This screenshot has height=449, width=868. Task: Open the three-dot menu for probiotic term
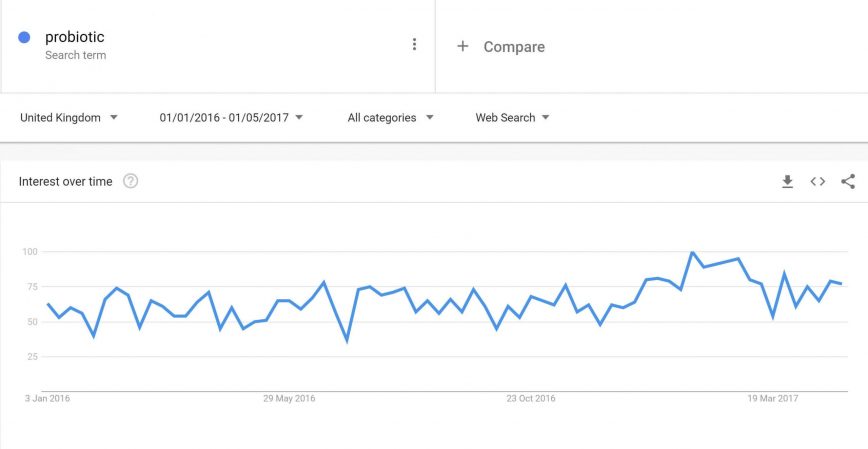pyautogui.click(x=414, y=44)
